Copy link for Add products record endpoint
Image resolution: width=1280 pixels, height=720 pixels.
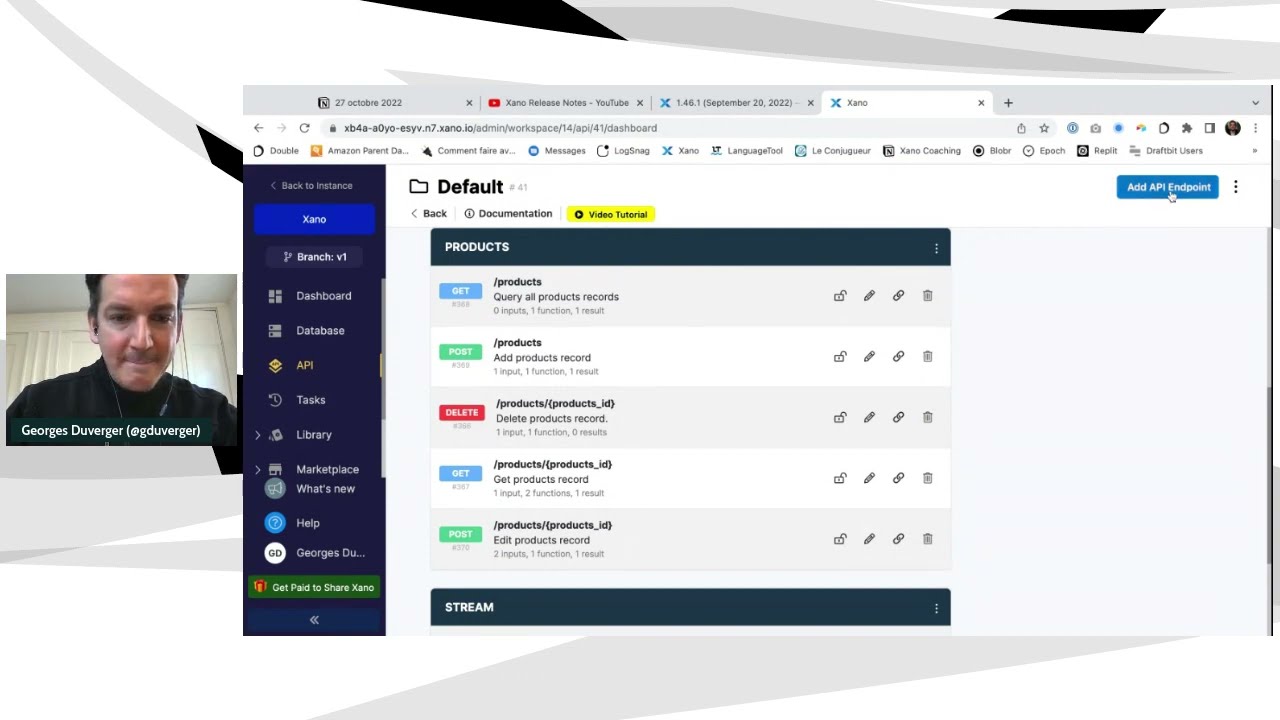point(898,356)
